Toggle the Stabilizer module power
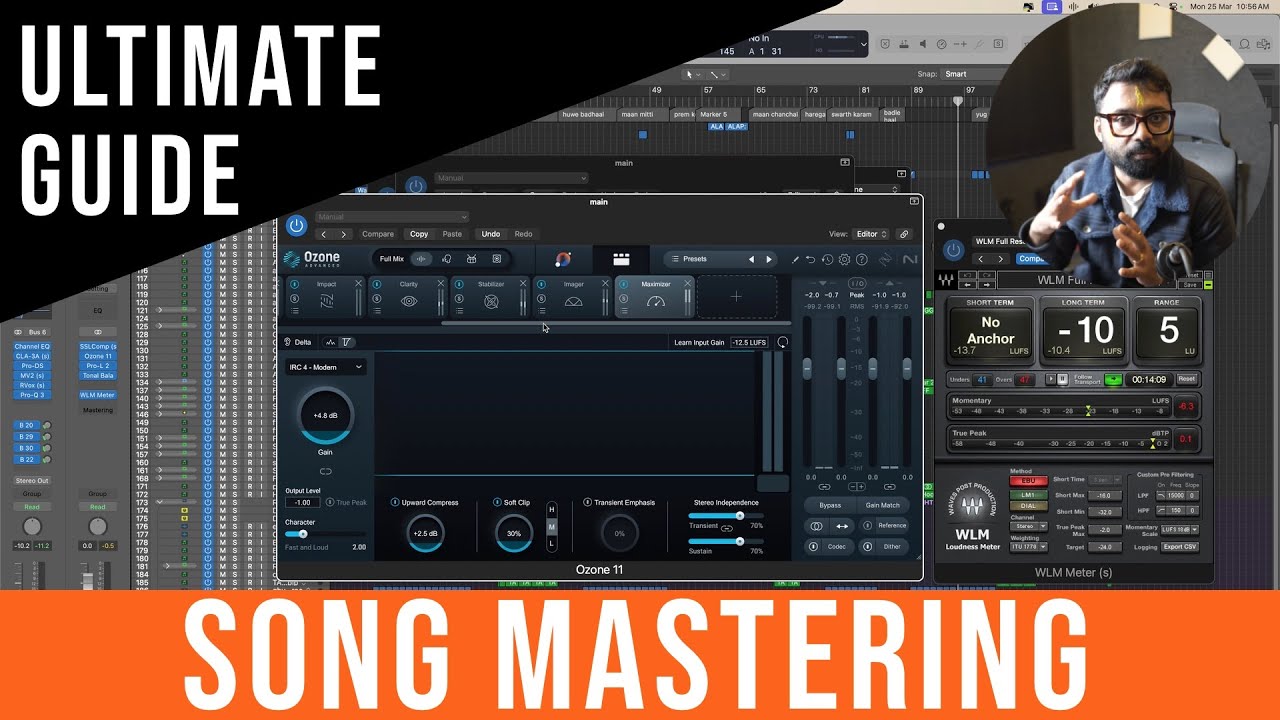 (459, 284)
